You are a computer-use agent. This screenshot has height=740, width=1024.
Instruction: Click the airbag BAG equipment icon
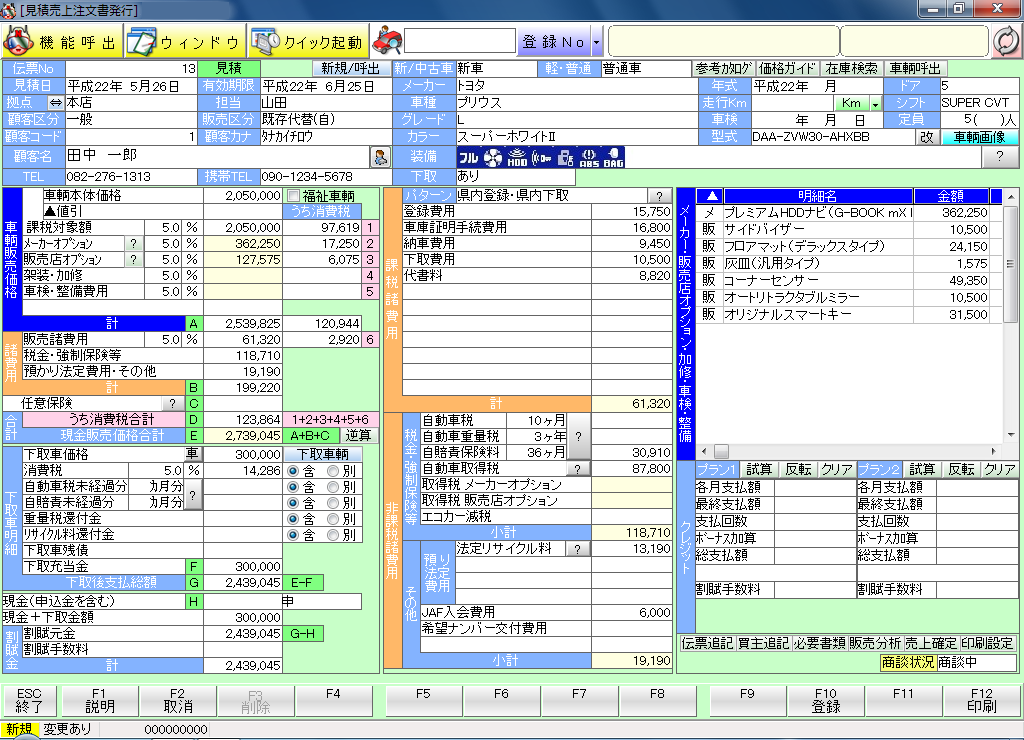(x=613, y=157)
